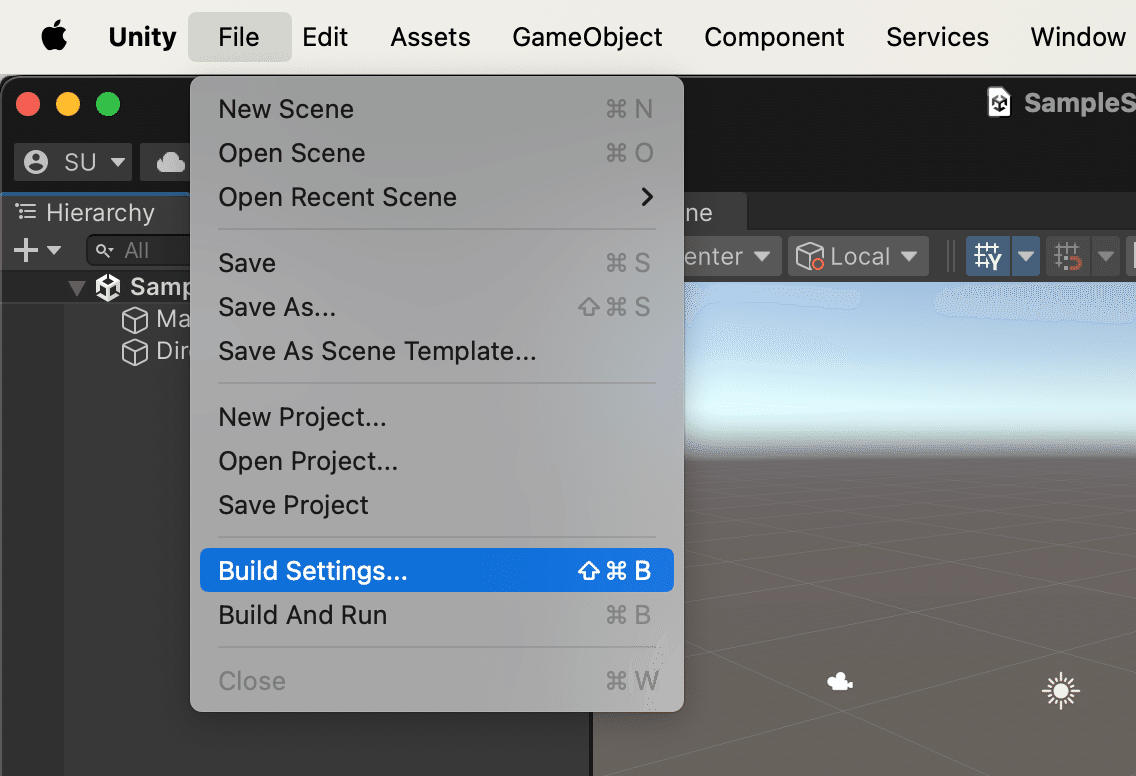Open the GameObject menu
The image size is (1136, 776).
587,37
